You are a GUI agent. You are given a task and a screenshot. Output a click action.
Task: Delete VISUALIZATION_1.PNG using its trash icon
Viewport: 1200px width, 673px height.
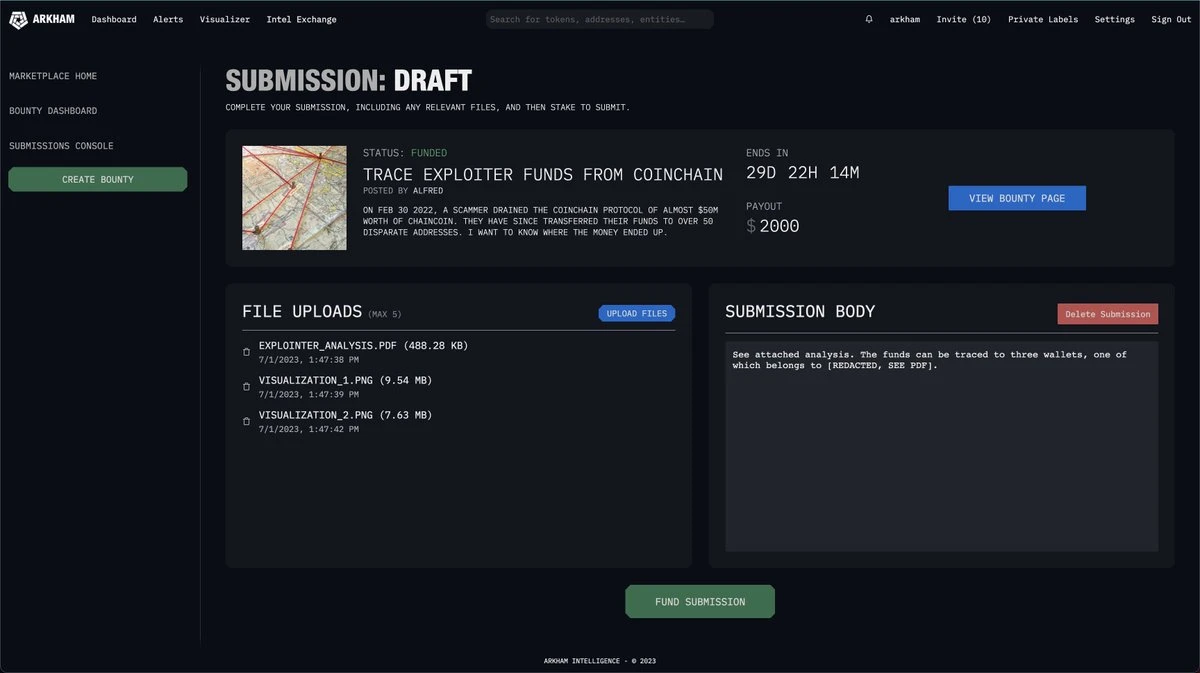click(247, 386)
